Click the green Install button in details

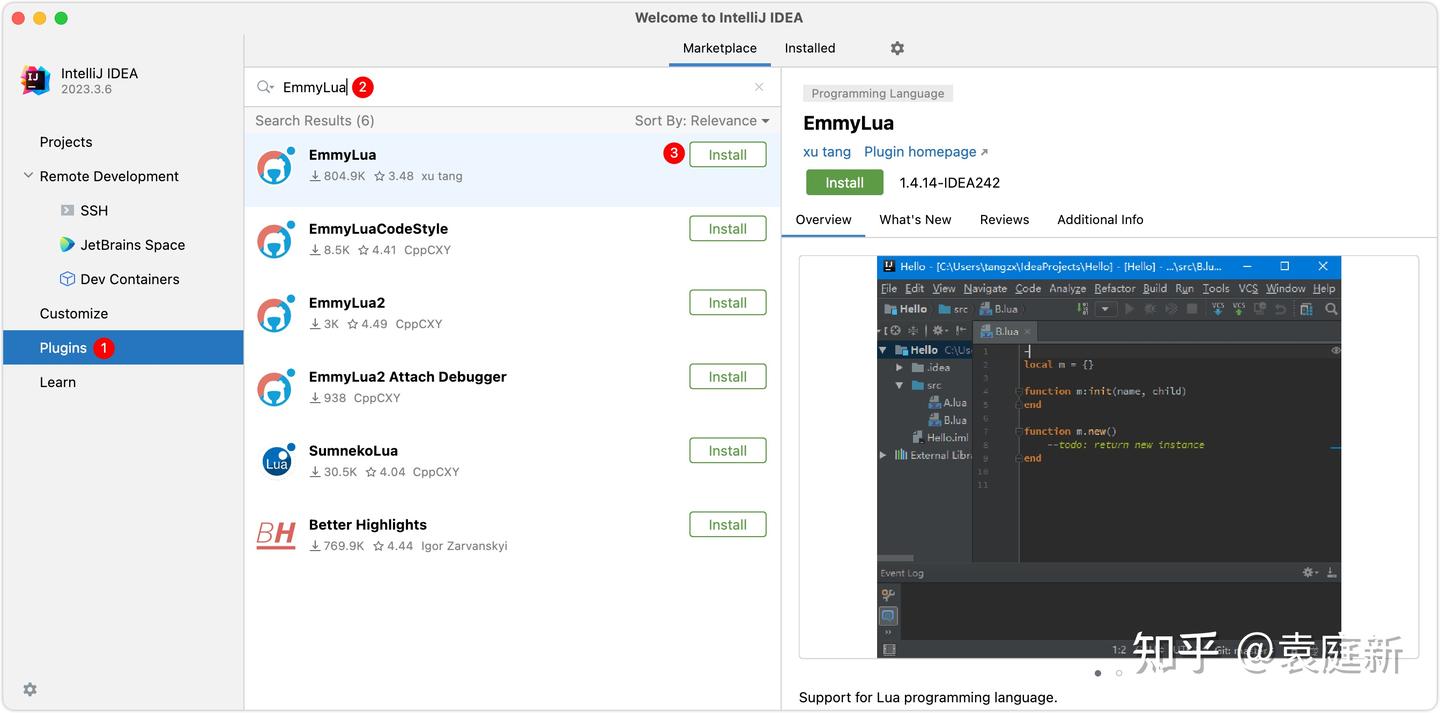[x=845, y=183]
